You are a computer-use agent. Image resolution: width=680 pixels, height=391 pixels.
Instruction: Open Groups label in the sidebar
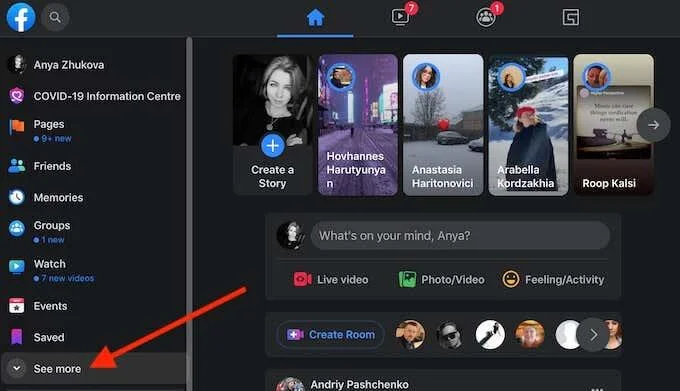tap(52, 225)
